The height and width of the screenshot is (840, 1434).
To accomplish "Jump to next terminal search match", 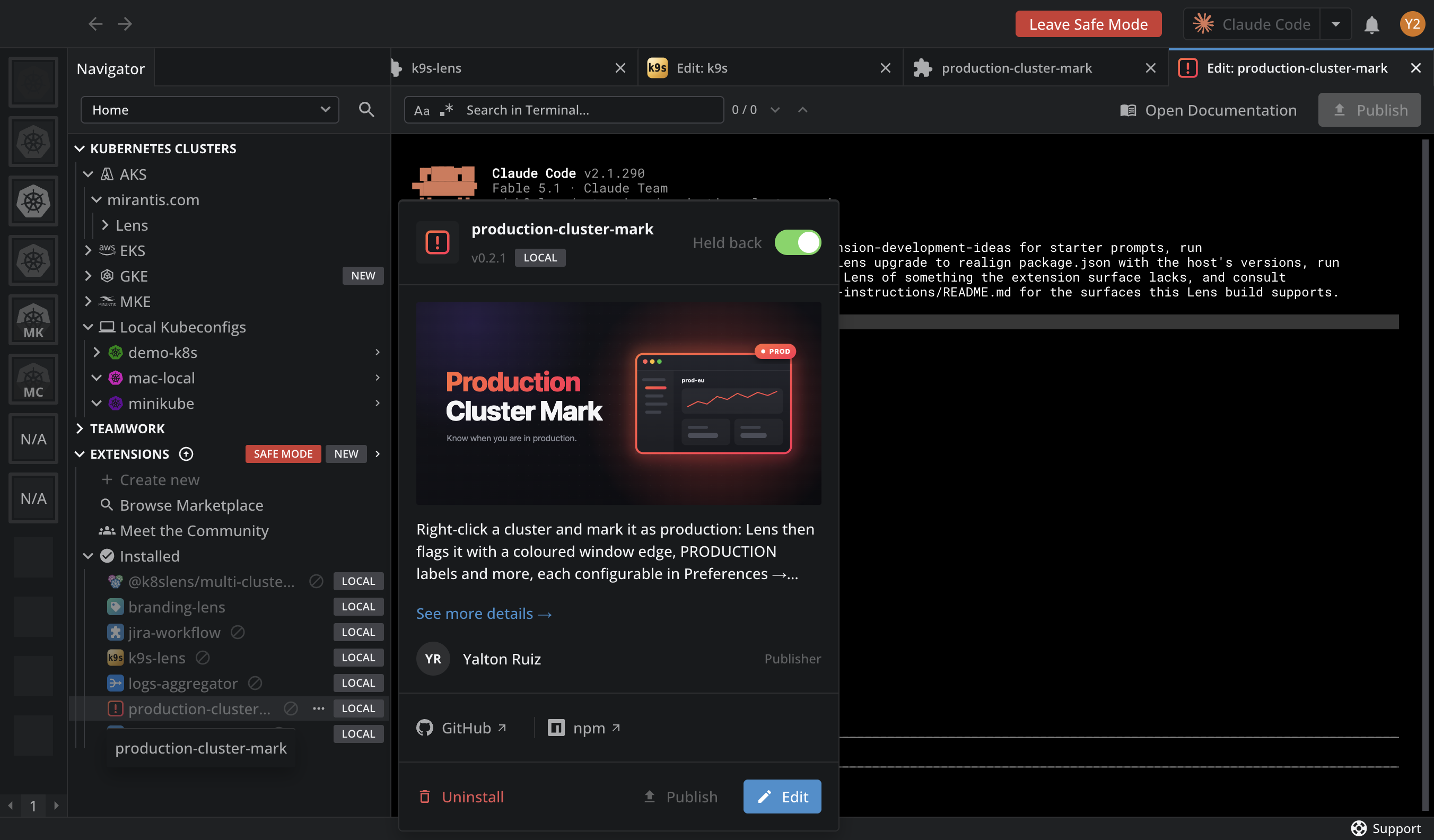I will [x=775, y=110].
